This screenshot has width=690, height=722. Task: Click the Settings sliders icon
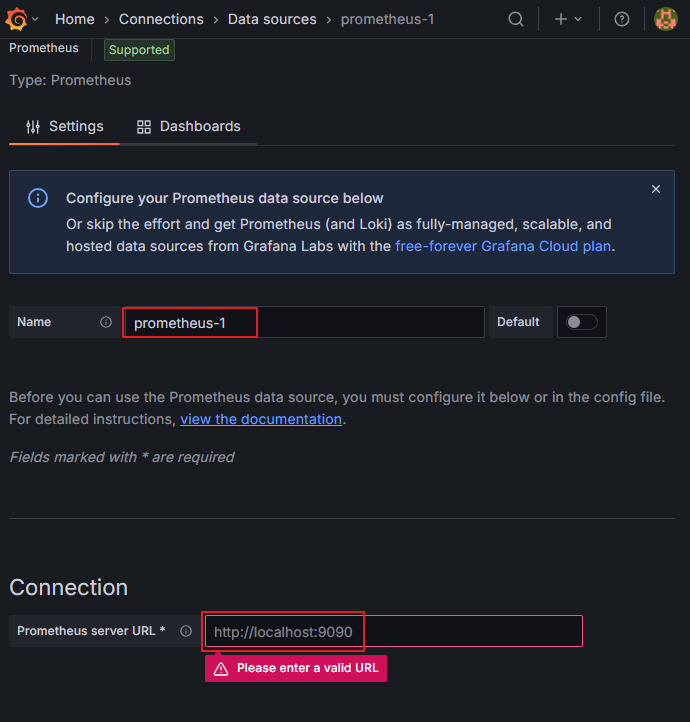pos(33,127)
